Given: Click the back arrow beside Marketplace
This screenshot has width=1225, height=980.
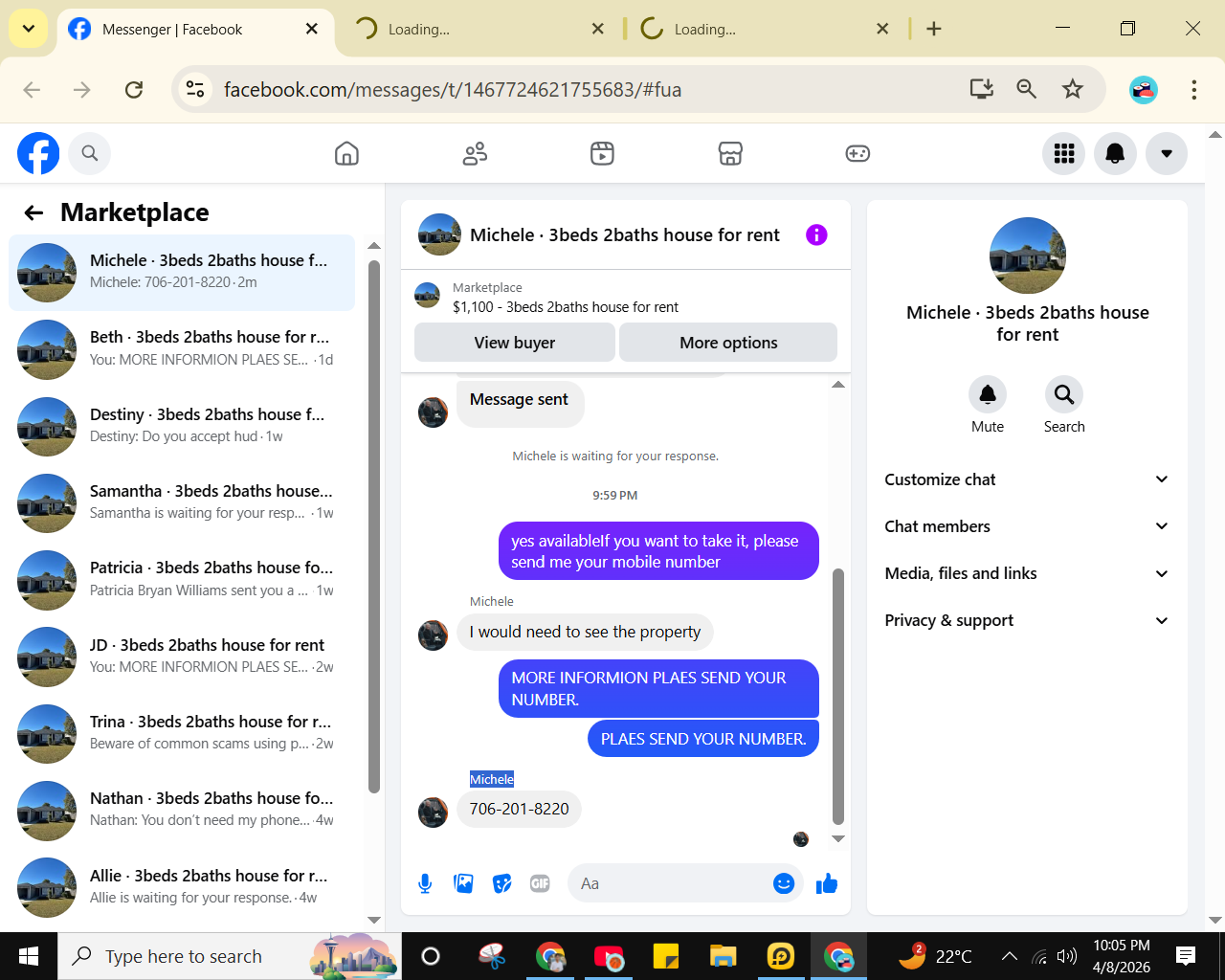Looking at the screenshot, I should (34, 212).
